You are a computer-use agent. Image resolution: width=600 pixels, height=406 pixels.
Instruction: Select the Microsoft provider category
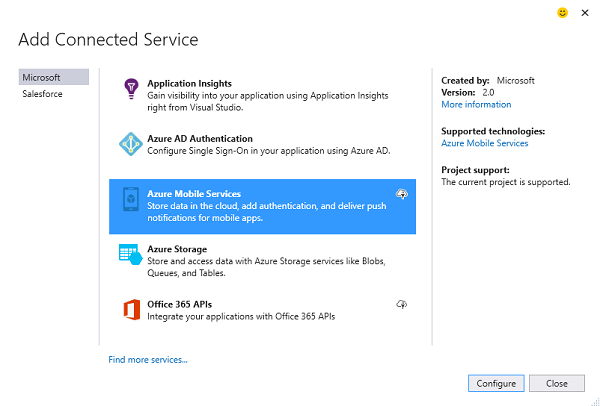pyautogui.click(x=54, y=77)
